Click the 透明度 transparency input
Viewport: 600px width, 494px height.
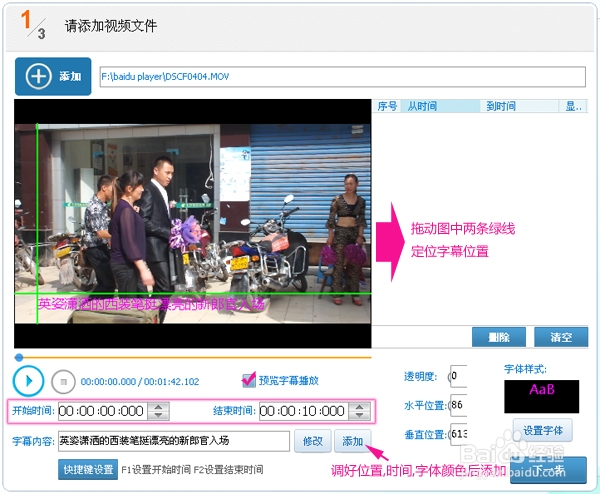(x=458, y=376)
